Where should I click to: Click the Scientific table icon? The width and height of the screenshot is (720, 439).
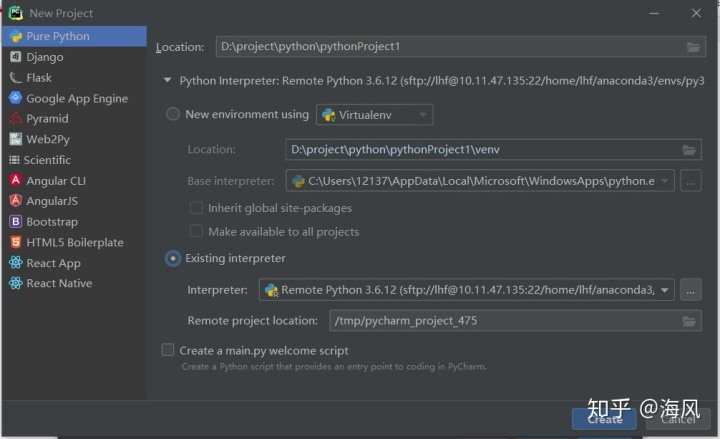pos(14,160)
